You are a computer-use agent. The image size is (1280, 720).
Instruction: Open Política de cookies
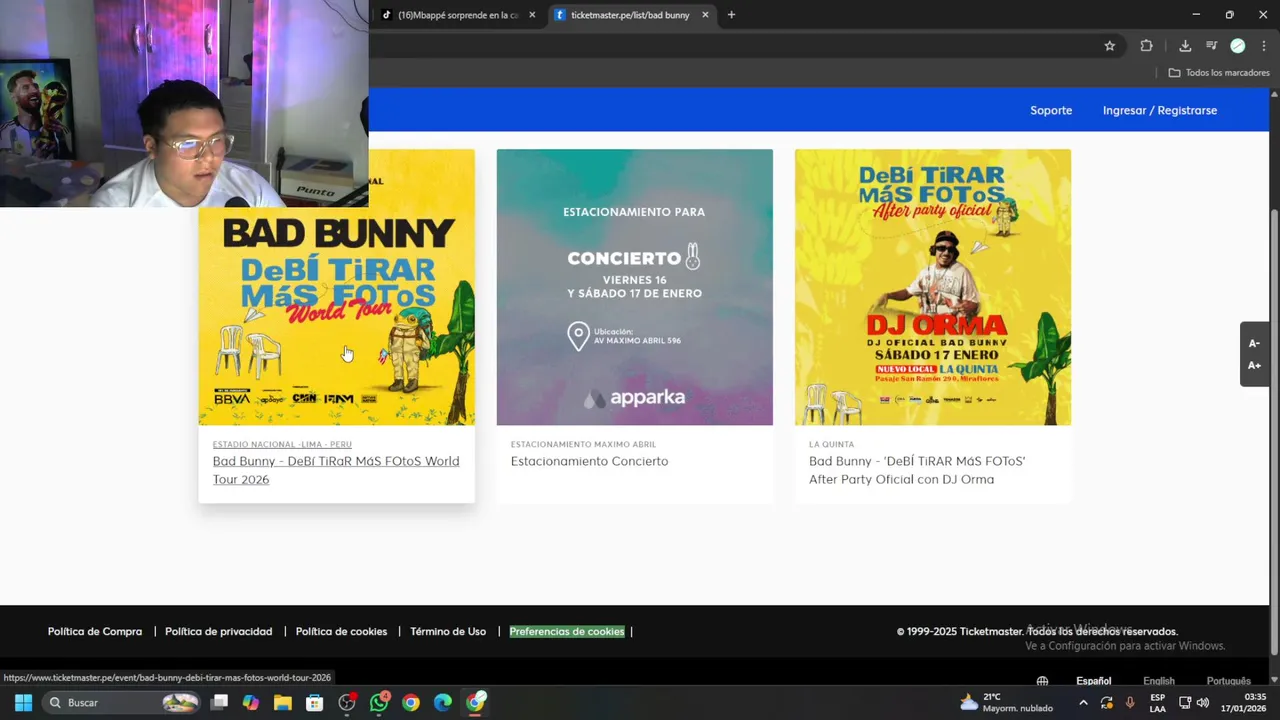coord(341,631)
